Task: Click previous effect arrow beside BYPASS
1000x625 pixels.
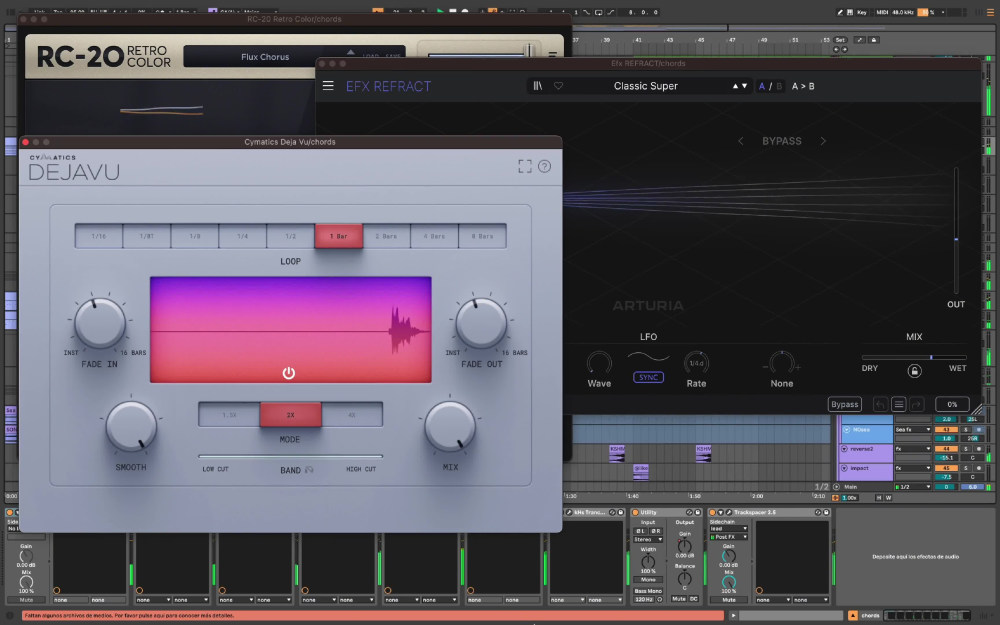Action: click(740, 141)
